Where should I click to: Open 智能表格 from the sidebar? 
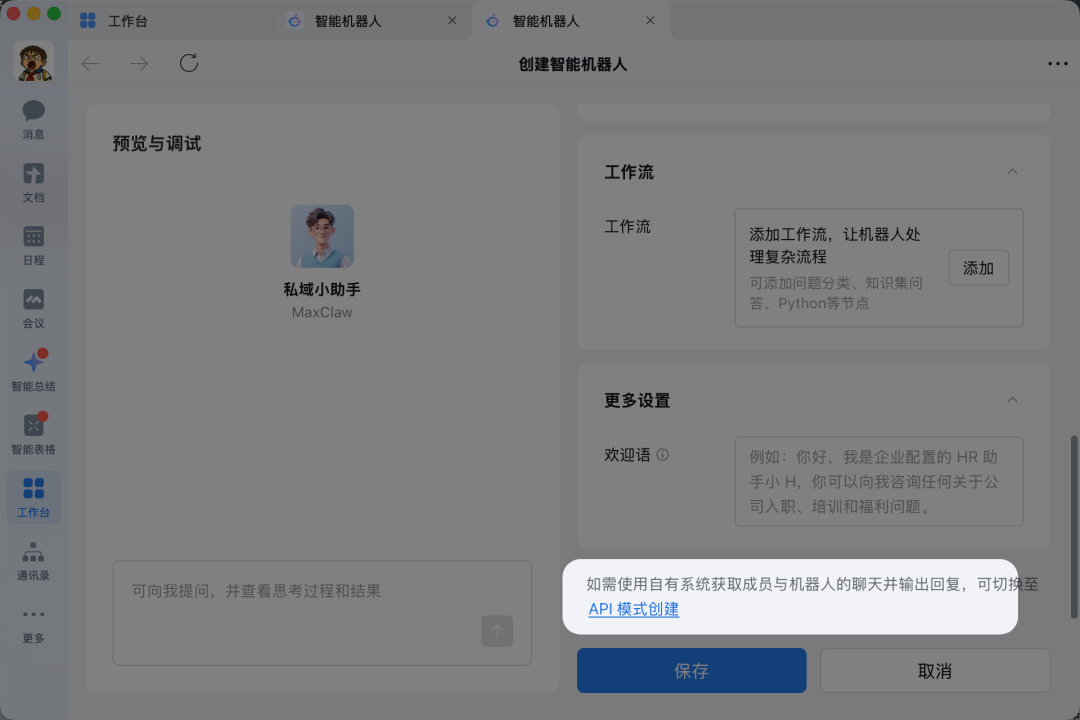(33, 432)
